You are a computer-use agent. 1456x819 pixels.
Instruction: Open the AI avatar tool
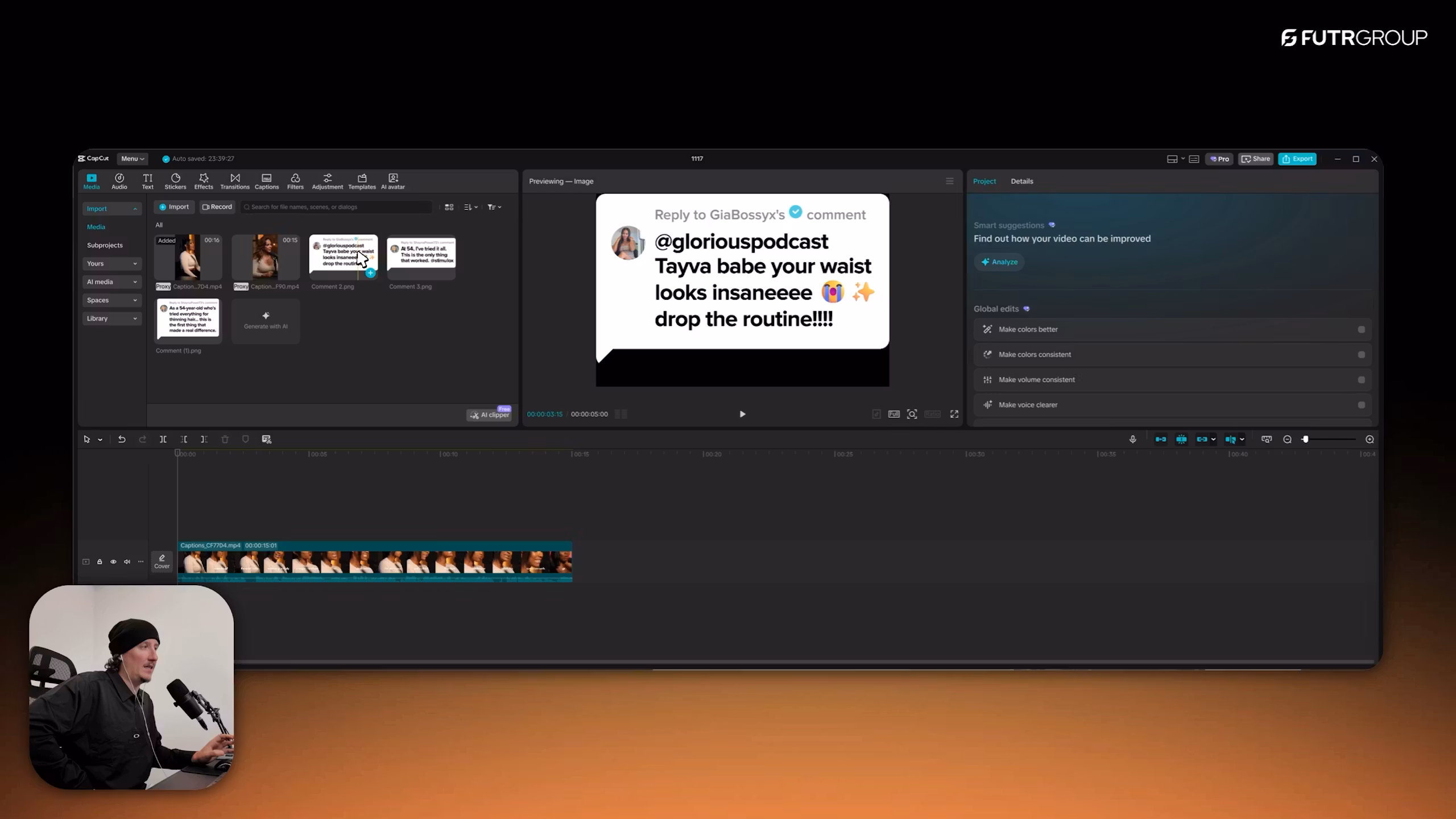point(392,181)
